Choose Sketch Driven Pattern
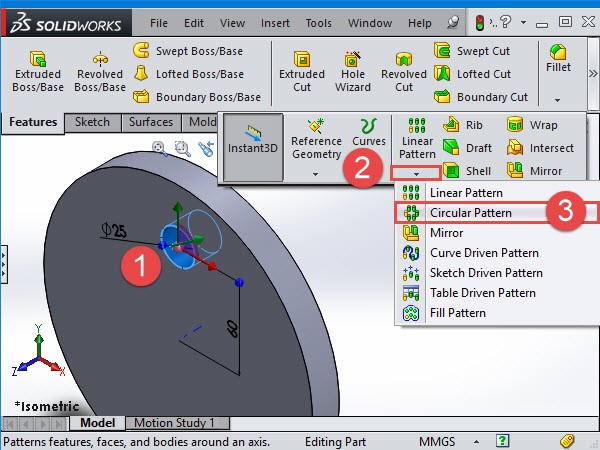The width and height of the screenshot is (600, 450). tap(497, 272)
